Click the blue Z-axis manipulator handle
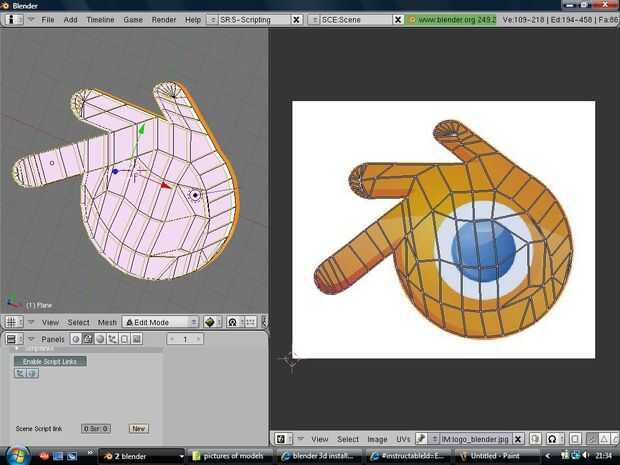The width and height of the screenshot is (620, 465). pyautogui.click(x=115, y=171)
